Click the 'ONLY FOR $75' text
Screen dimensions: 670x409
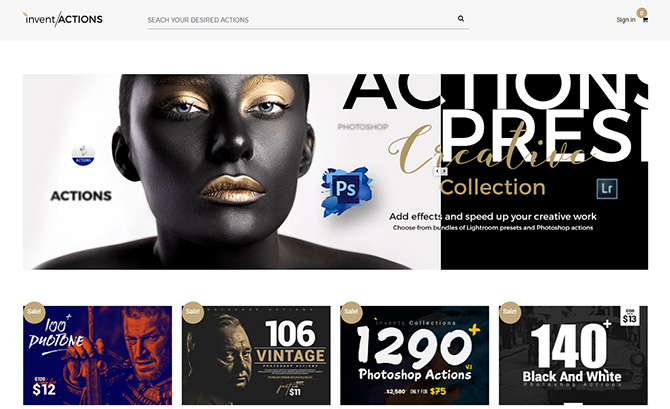(428, 391)
